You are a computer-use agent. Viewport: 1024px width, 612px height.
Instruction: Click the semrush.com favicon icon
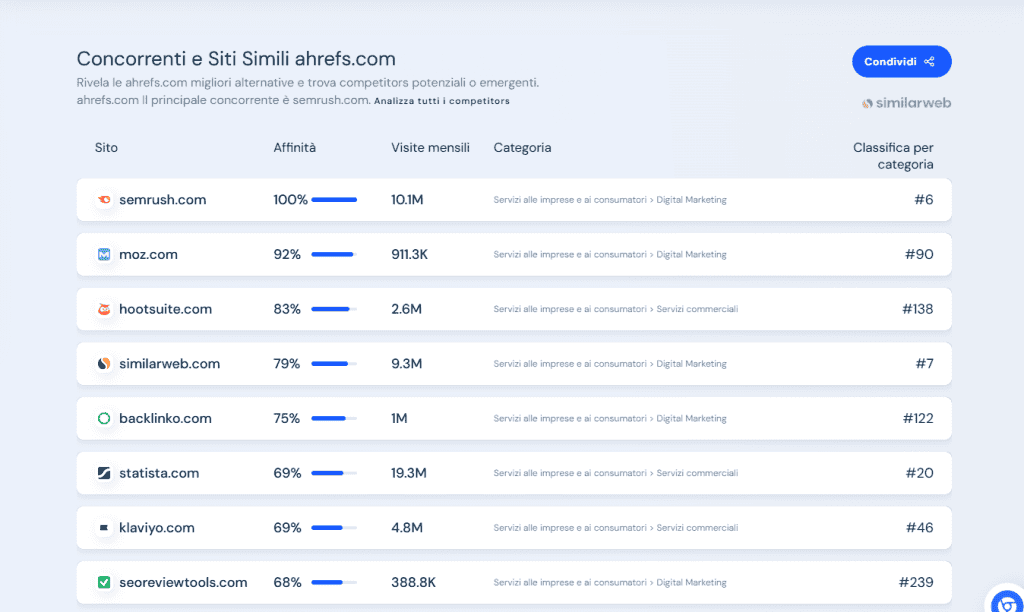(104, 200)
